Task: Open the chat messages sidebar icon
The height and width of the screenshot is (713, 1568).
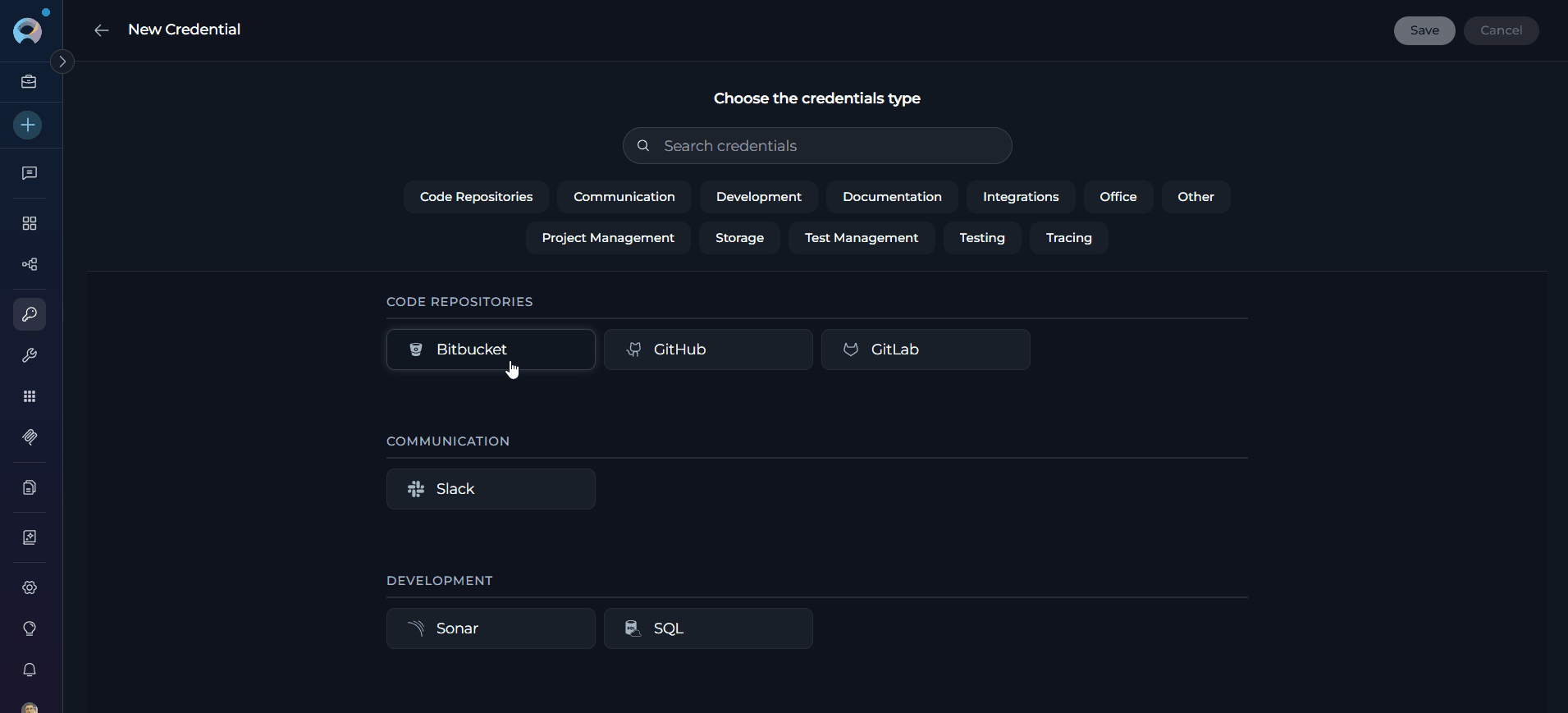Action: click(x=30, y=173)
